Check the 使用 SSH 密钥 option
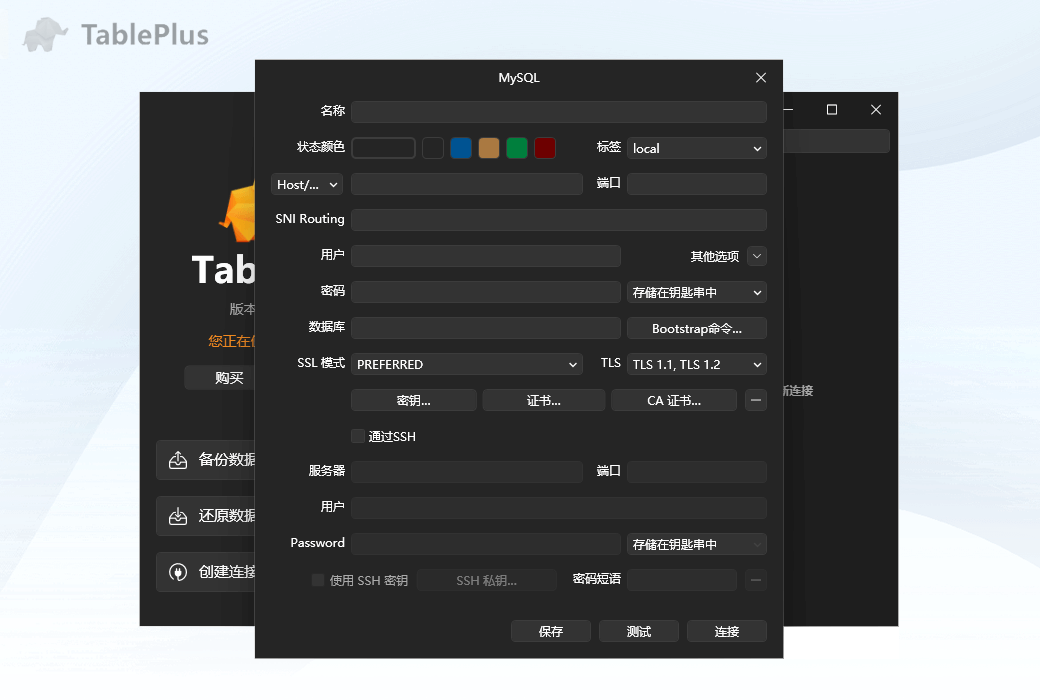1040x700 pixels. click(x=317, y=580)
